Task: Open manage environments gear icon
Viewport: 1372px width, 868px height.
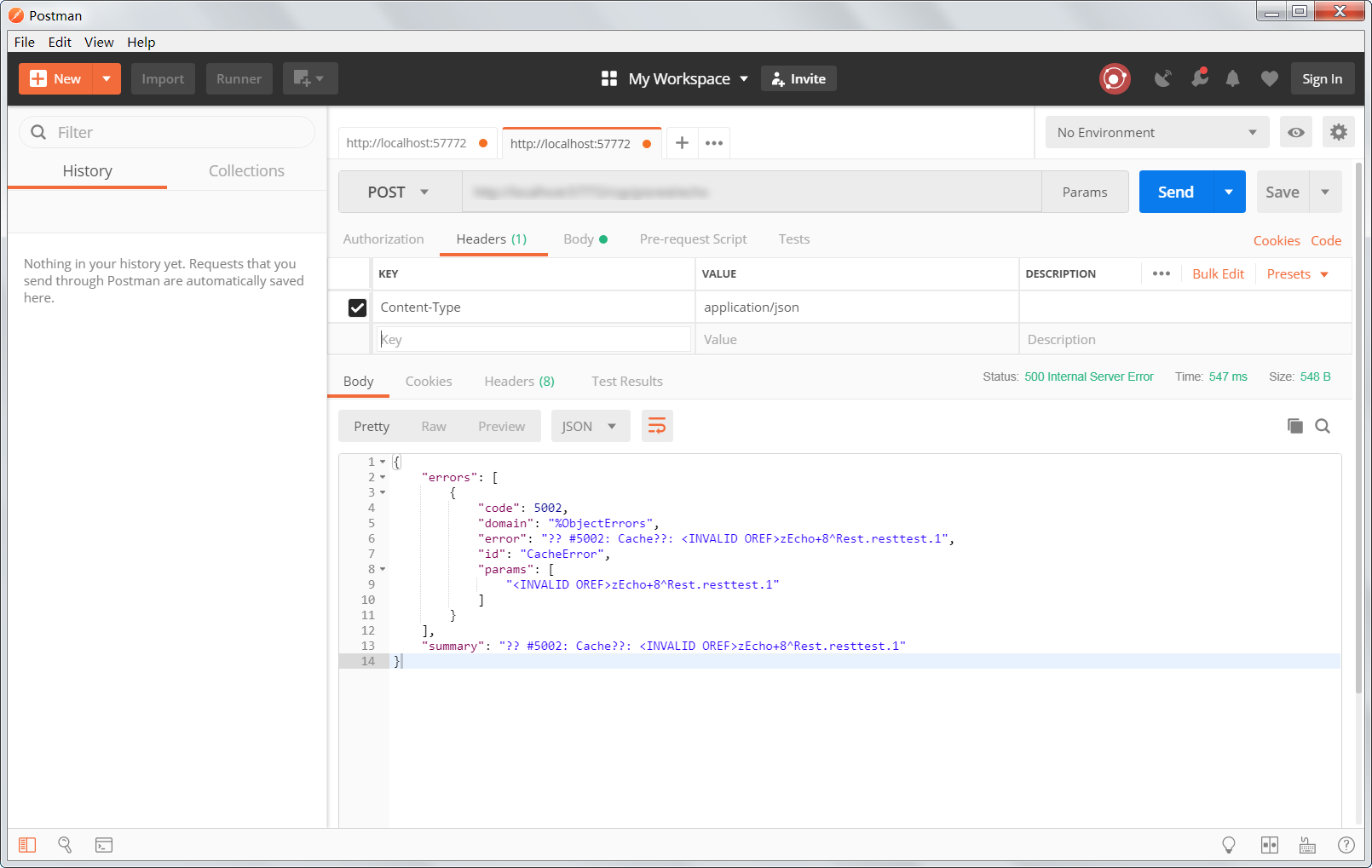Action: tap(1339, 133)
